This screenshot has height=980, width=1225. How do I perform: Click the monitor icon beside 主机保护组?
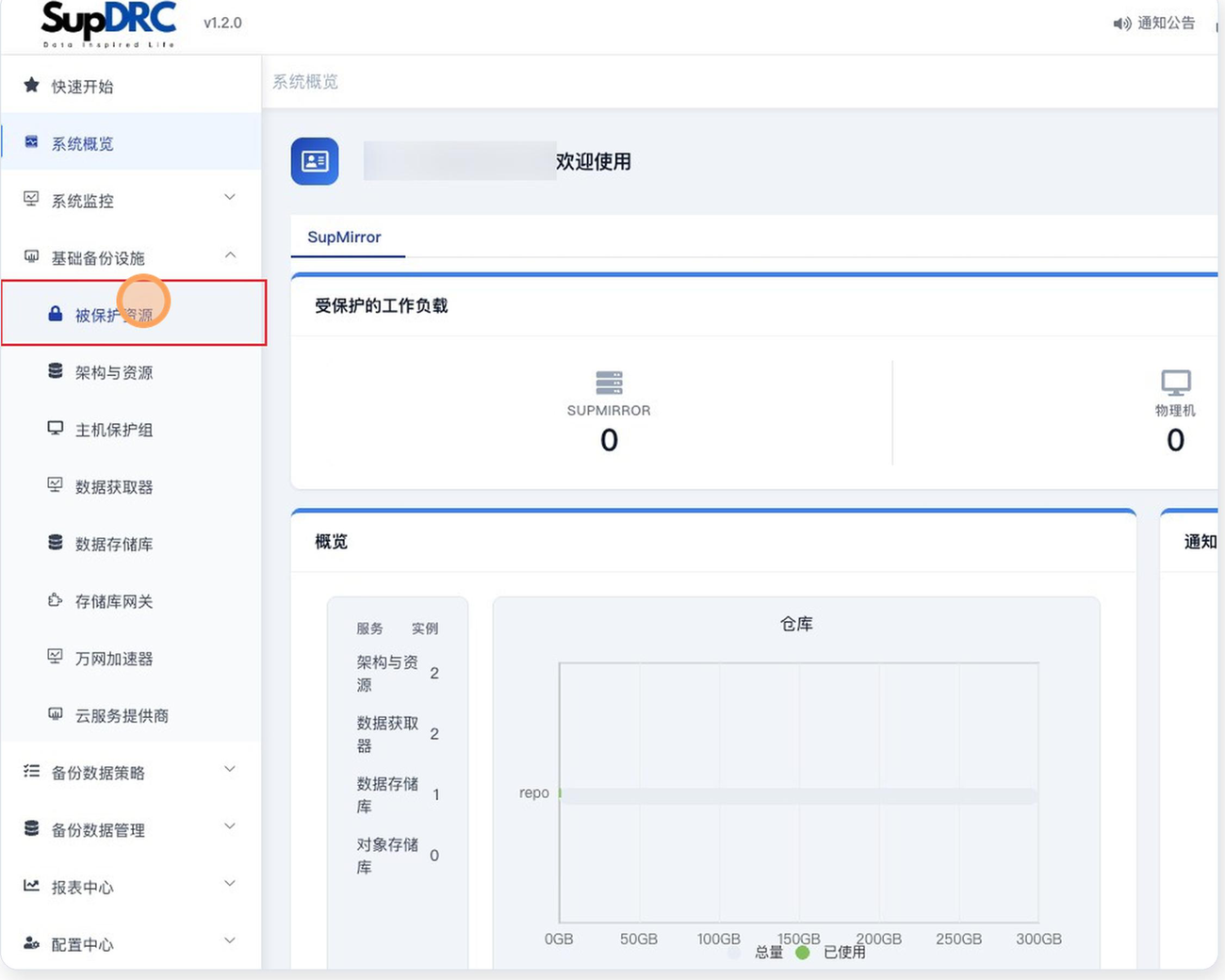(x=56, y=429)
